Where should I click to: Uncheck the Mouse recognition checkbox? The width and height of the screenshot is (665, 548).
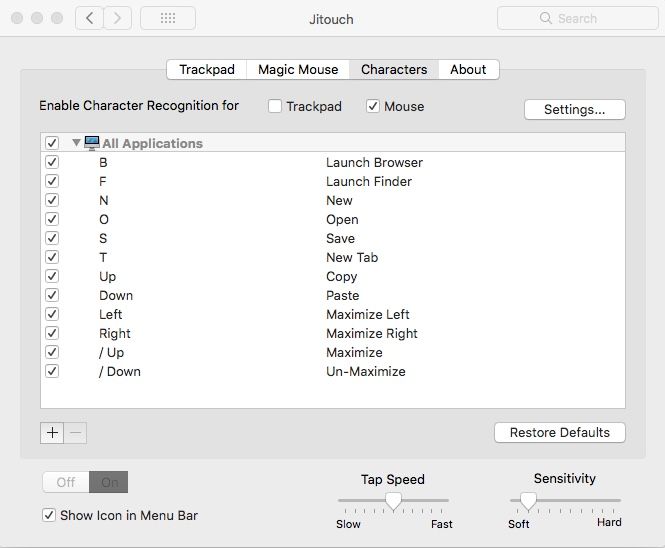click(373, 107)
